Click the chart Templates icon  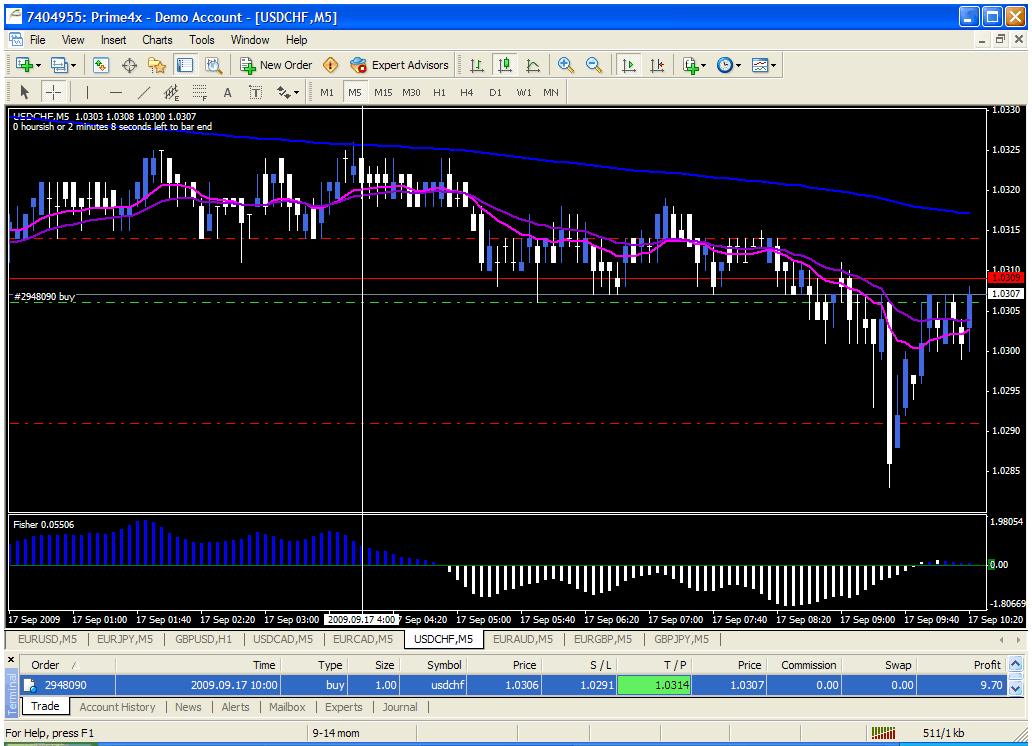point(760,65)
